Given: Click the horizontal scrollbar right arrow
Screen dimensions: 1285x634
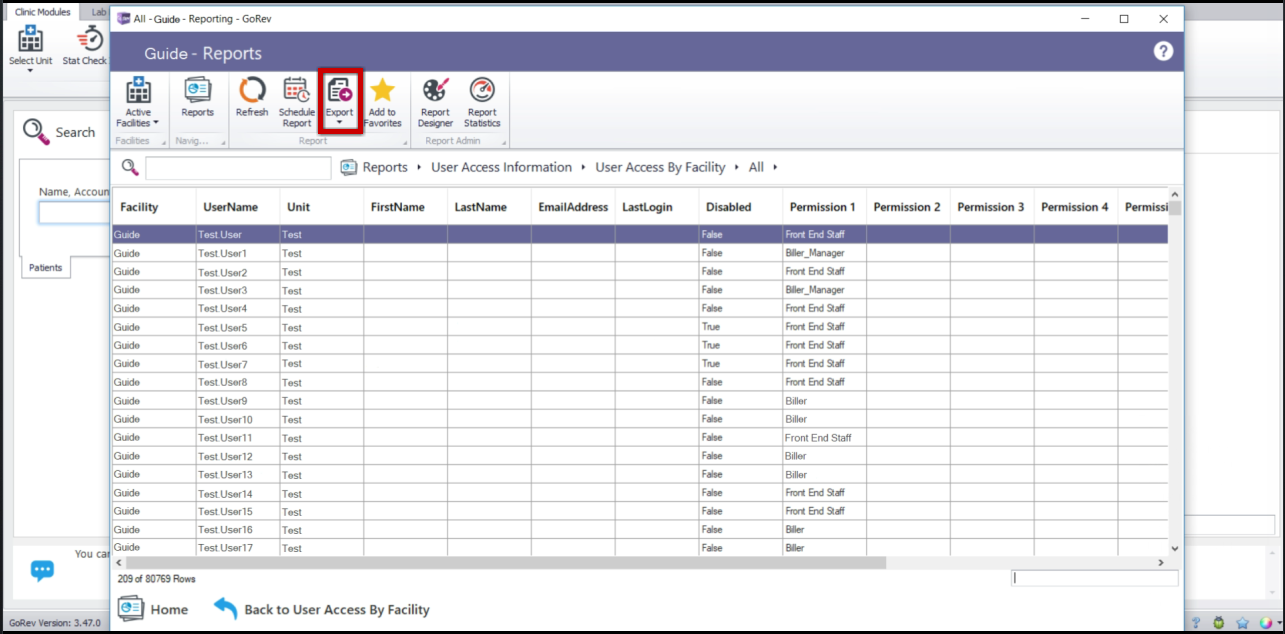Looking at the screenshot, I should click(x=1161, y=563).
